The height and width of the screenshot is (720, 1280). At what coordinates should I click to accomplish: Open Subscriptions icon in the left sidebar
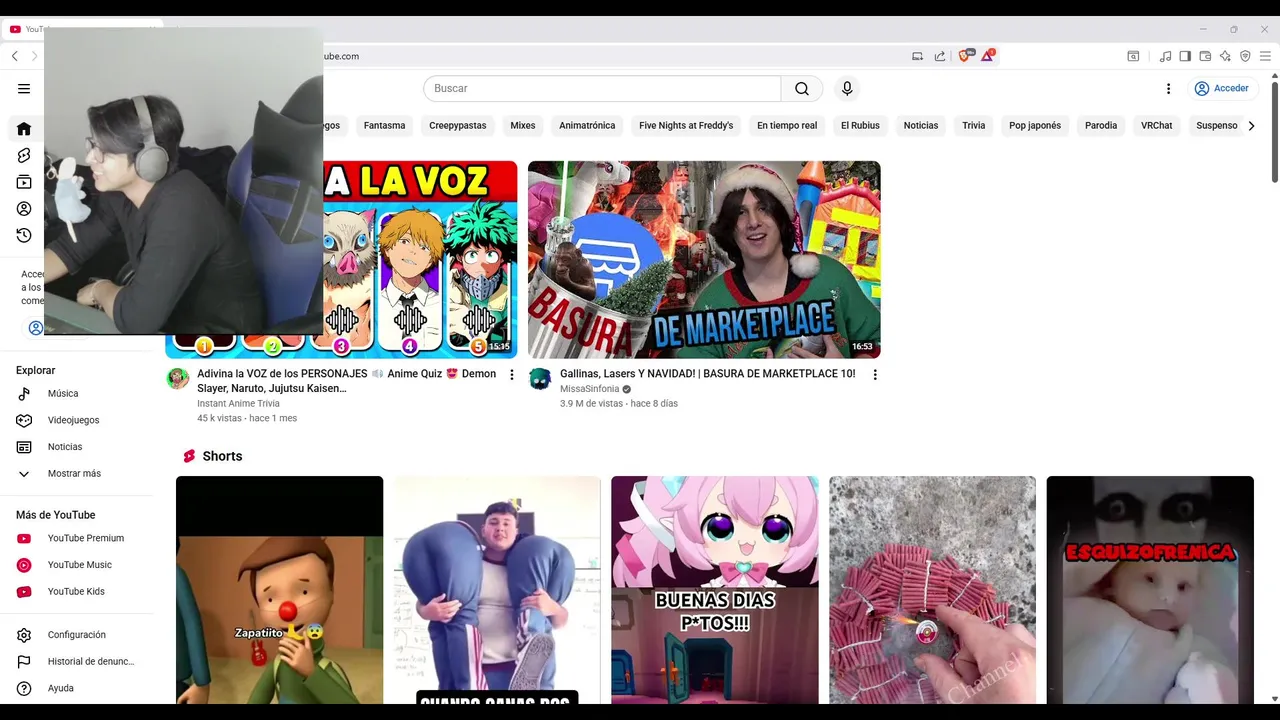(24, 182)
